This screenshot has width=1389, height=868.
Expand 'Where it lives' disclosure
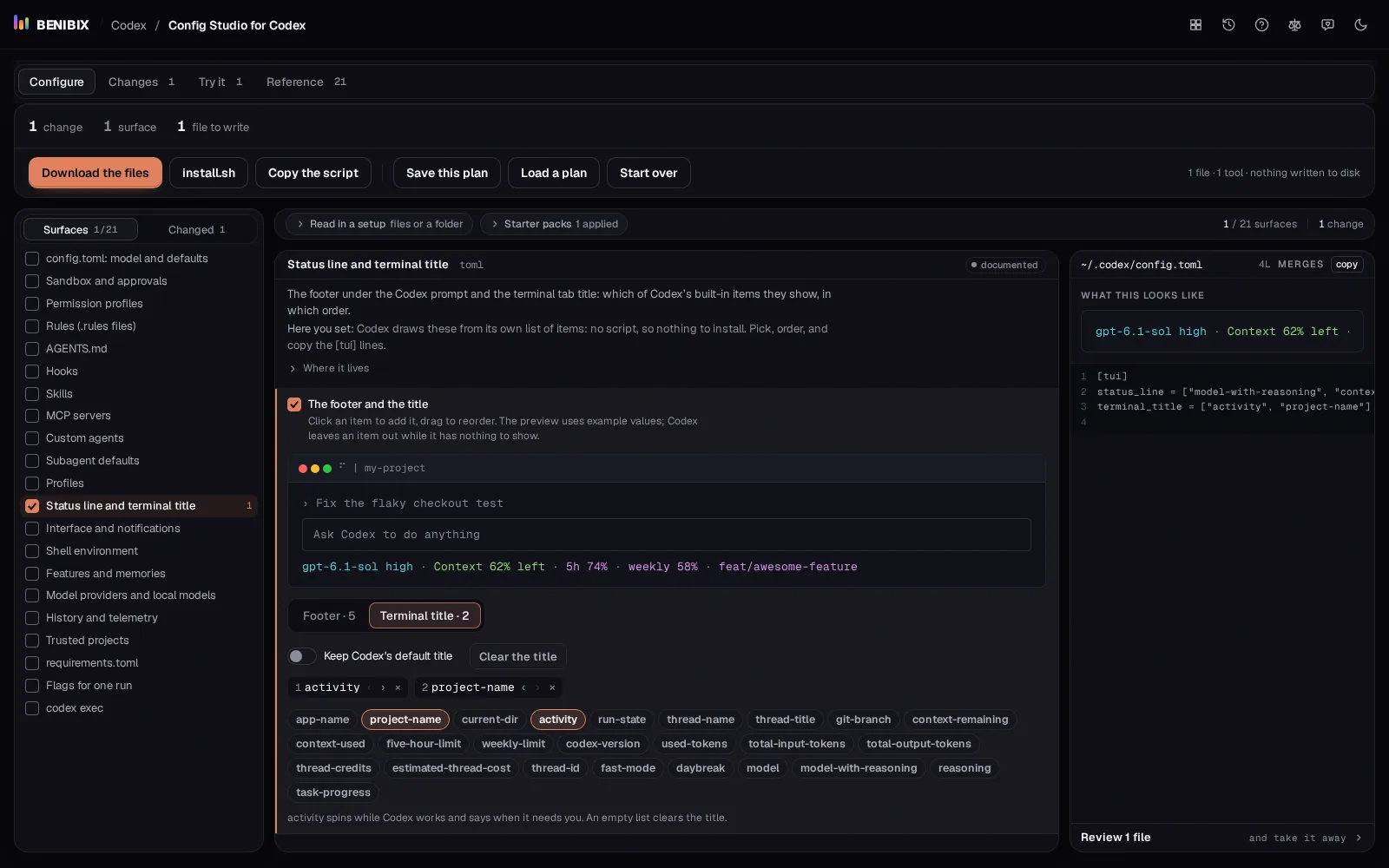point(329,368)
